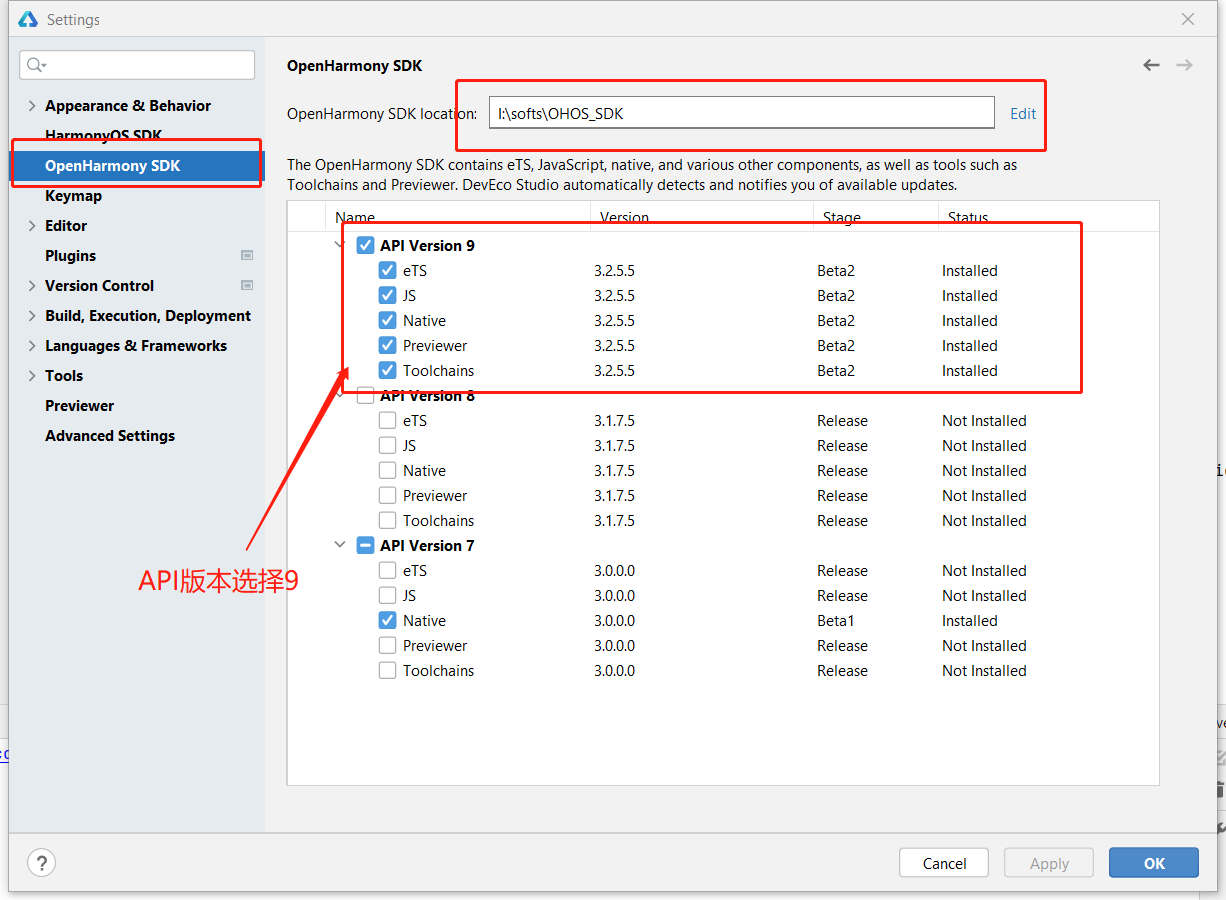Check Previewer checkbox under API Version 7
The height and width of the screenshot is (900, 1226).
(x=387, y=646)
